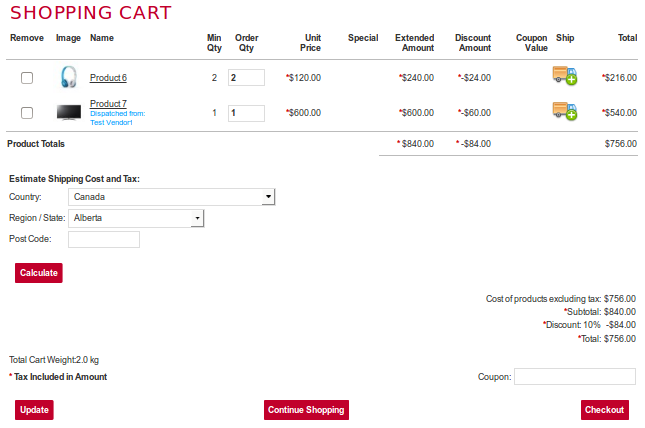This screenshot has height=428, width=645.
Task: Click the Product Totals extended amount $840.00
Action: pos(415,144)
